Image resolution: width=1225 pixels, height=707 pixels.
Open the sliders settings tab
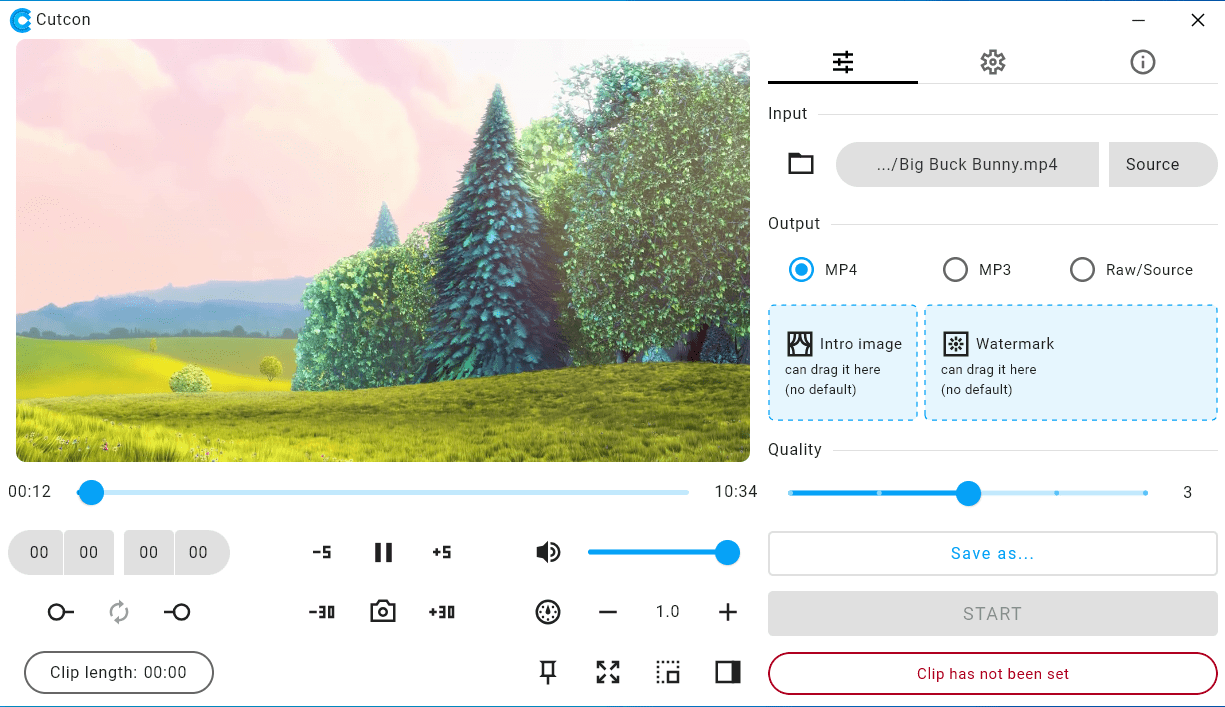(843, 62)
